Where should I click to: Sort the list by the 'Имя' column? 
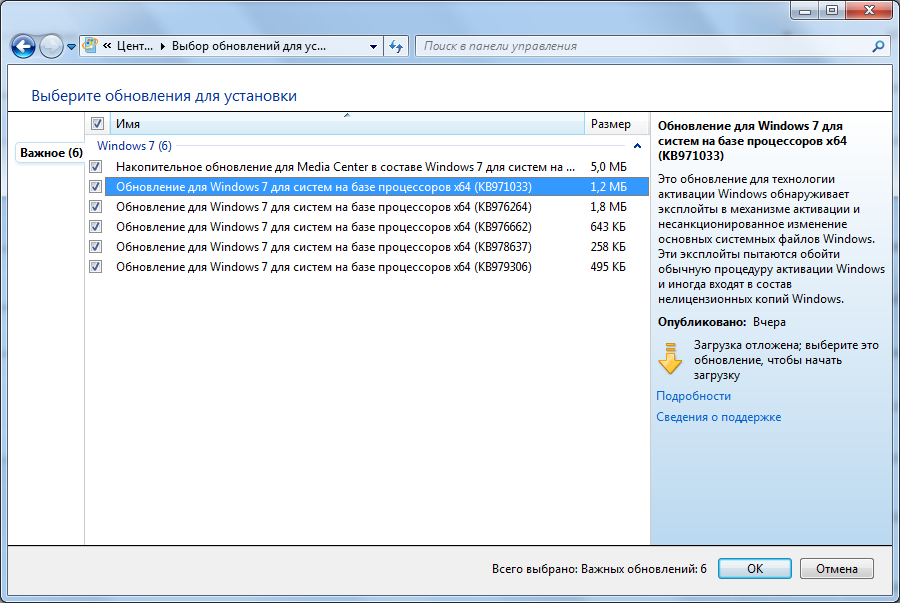(347, 123)
